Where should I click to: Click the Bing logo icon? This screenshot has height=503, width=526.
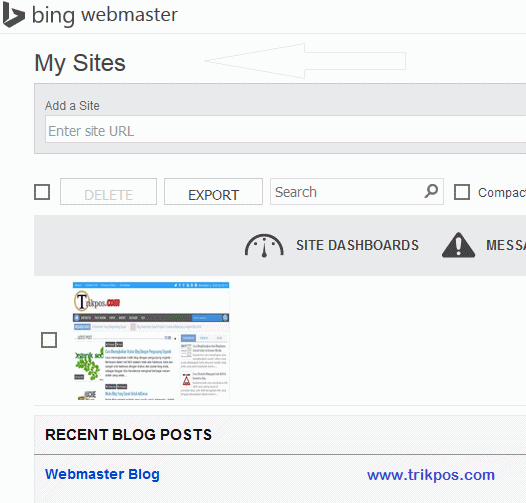14,15
